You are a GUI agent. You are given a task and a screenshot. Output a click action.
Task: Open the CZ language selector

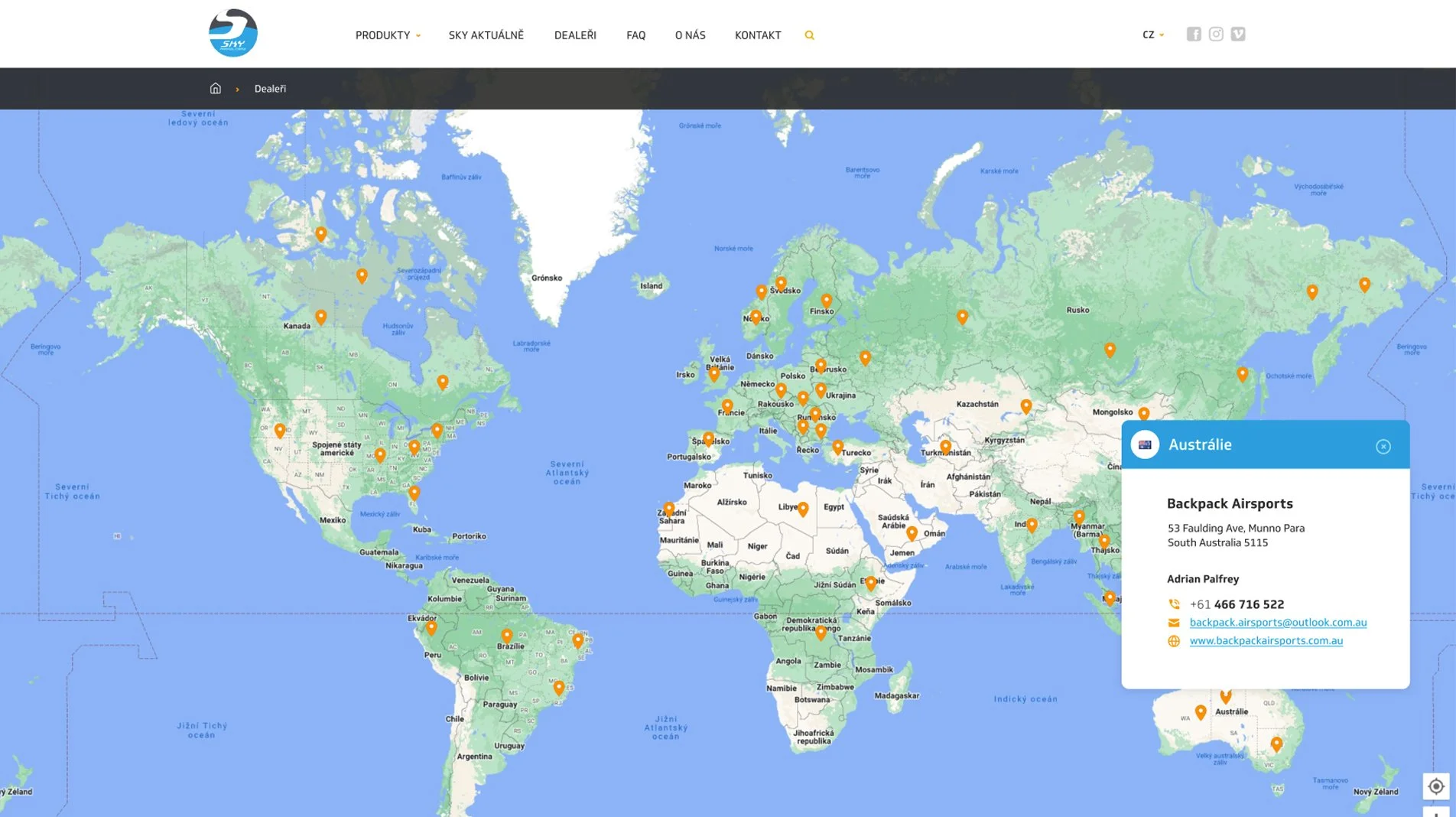tap(1153, 34)
